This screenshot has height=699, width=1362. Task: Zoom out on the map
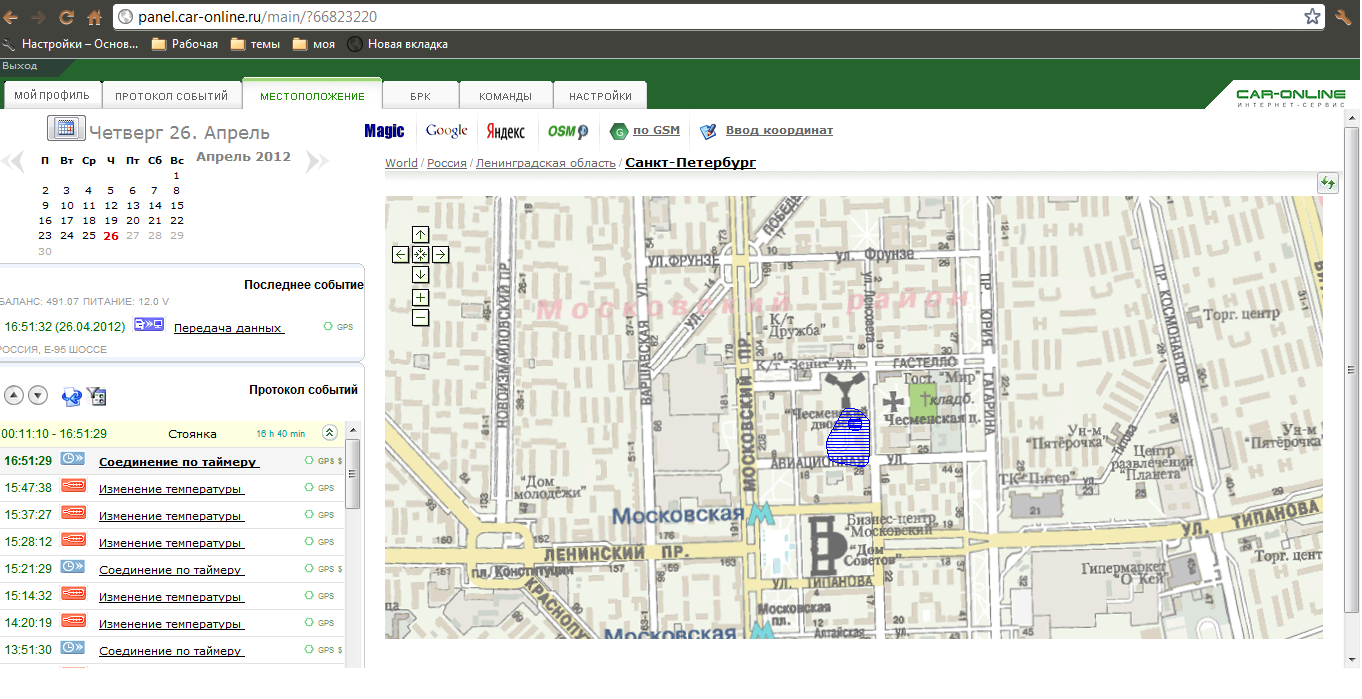(420, 317)
